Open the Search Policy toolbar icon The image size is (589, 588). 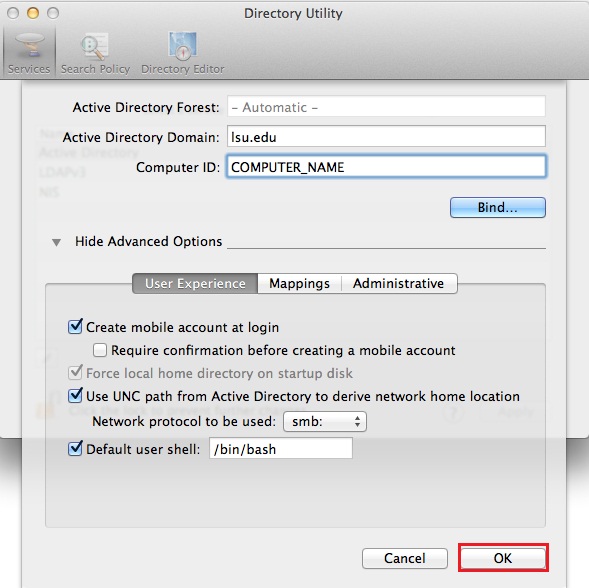coord(95,53)
